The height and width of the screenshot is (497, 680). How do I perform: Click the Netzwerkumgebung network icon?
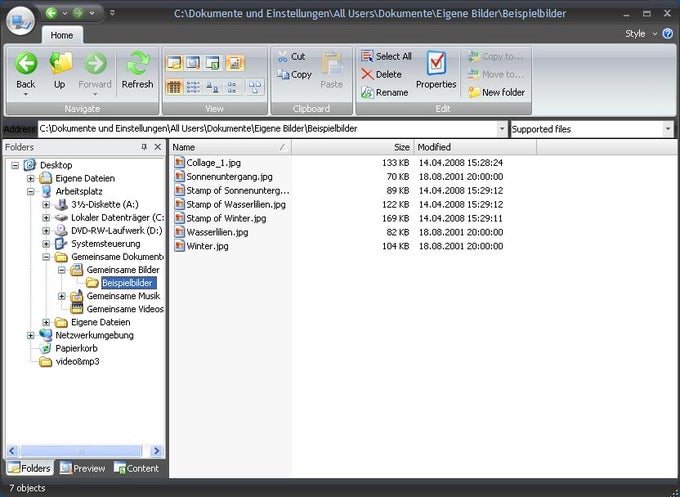(x=45, y=335)
